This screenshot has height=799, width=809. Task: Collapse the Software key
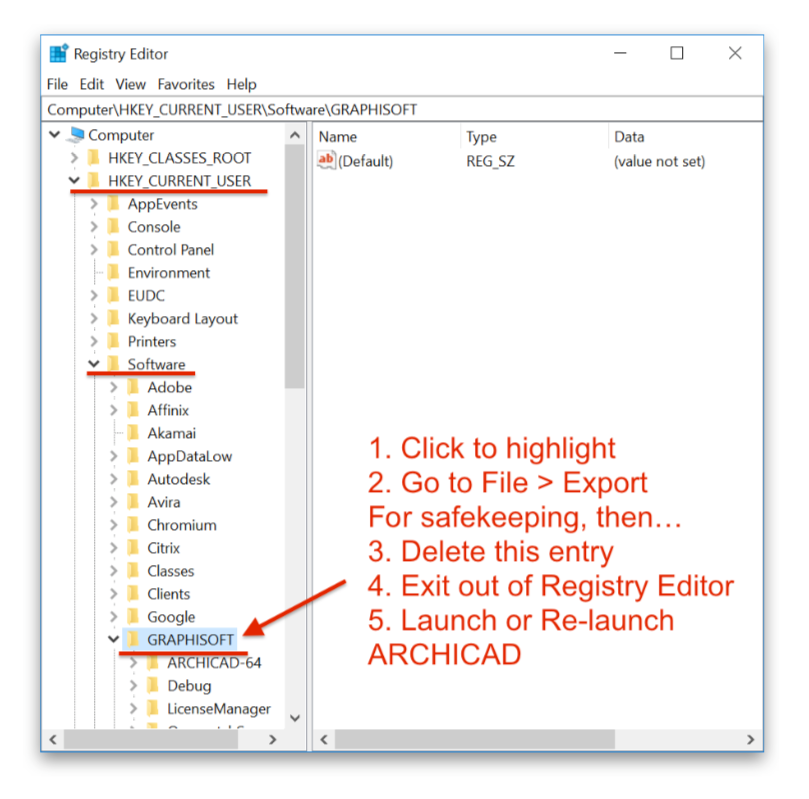pyautogui.click(x=92, y=364)
